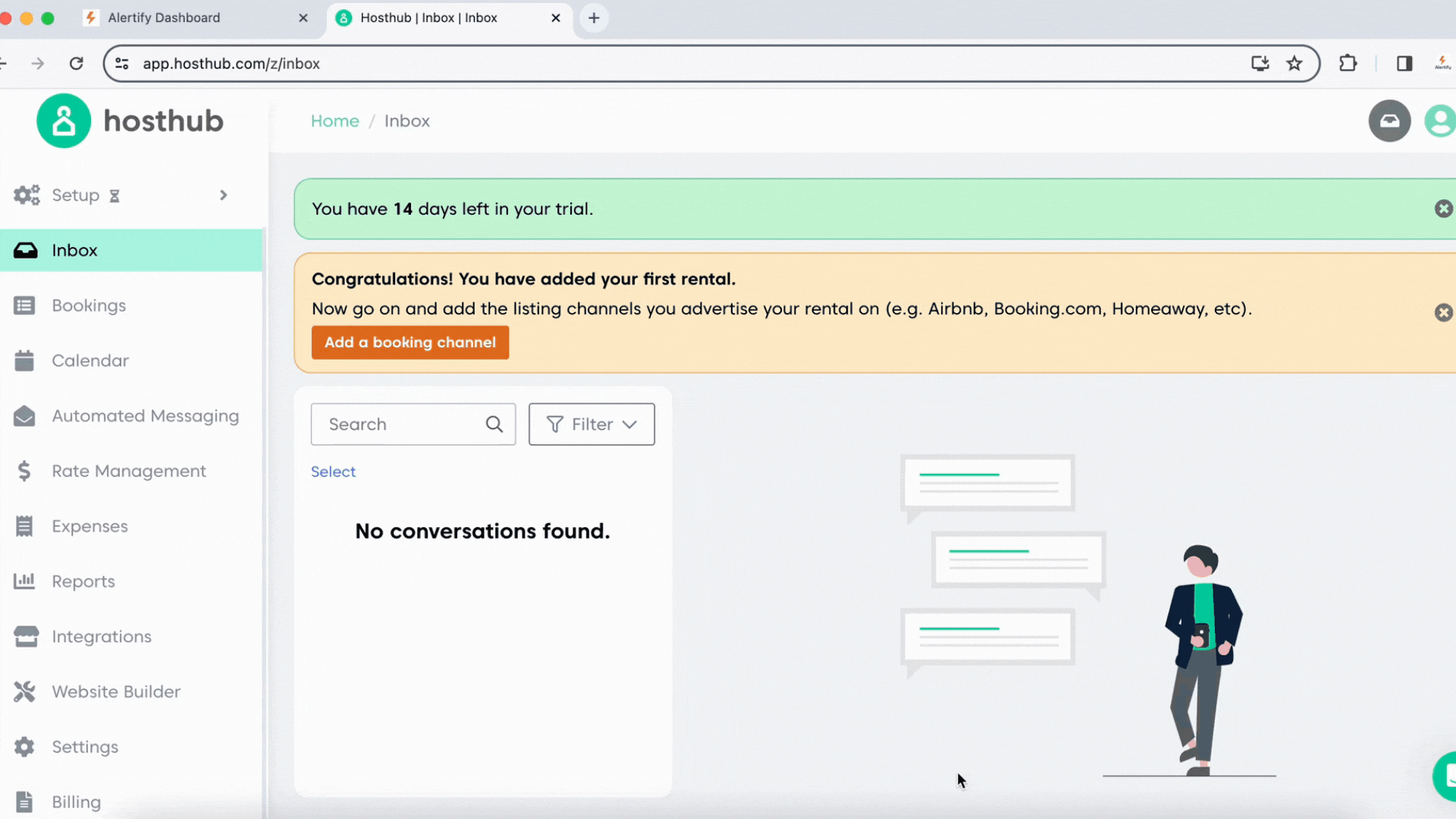The image size is (1456, 819).
Task: Bookmark page with the star icon
Action: point(1294,64)
